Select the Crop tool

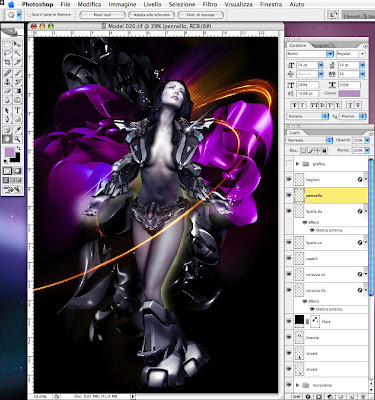(x=7, y=62)
